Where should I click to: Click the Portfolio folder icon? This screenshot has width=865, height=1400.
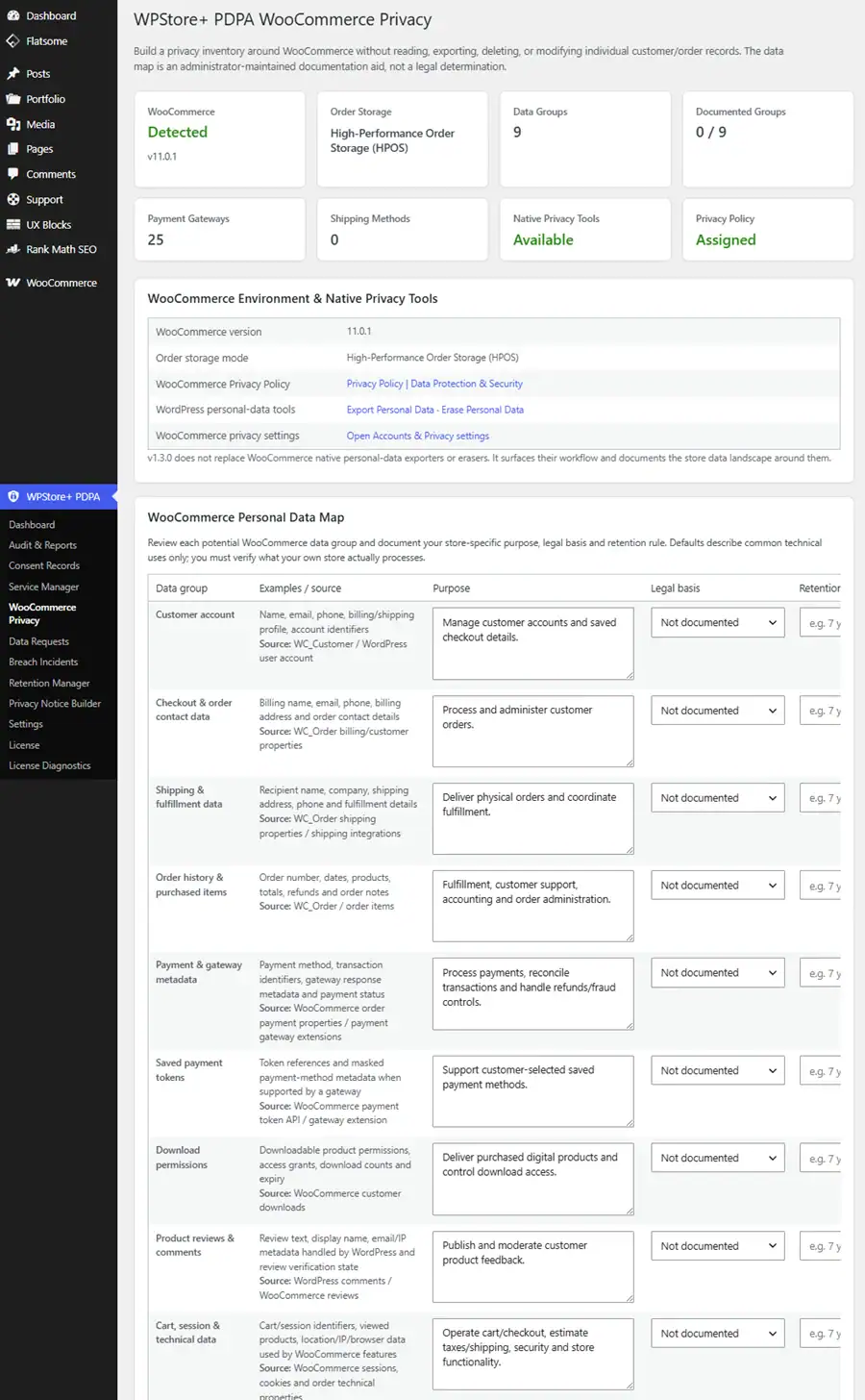coord(13,99)
